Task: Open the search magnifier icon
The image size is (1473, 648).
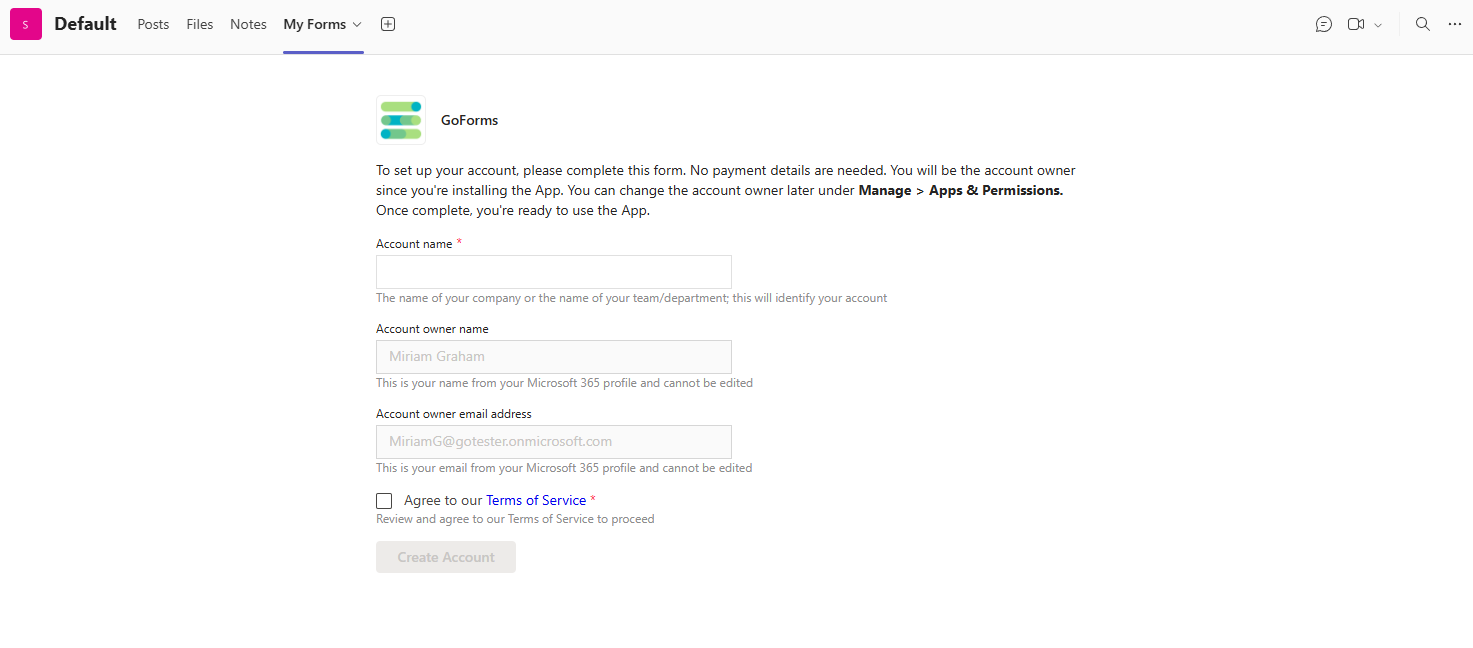Action: pos(1423,24)
